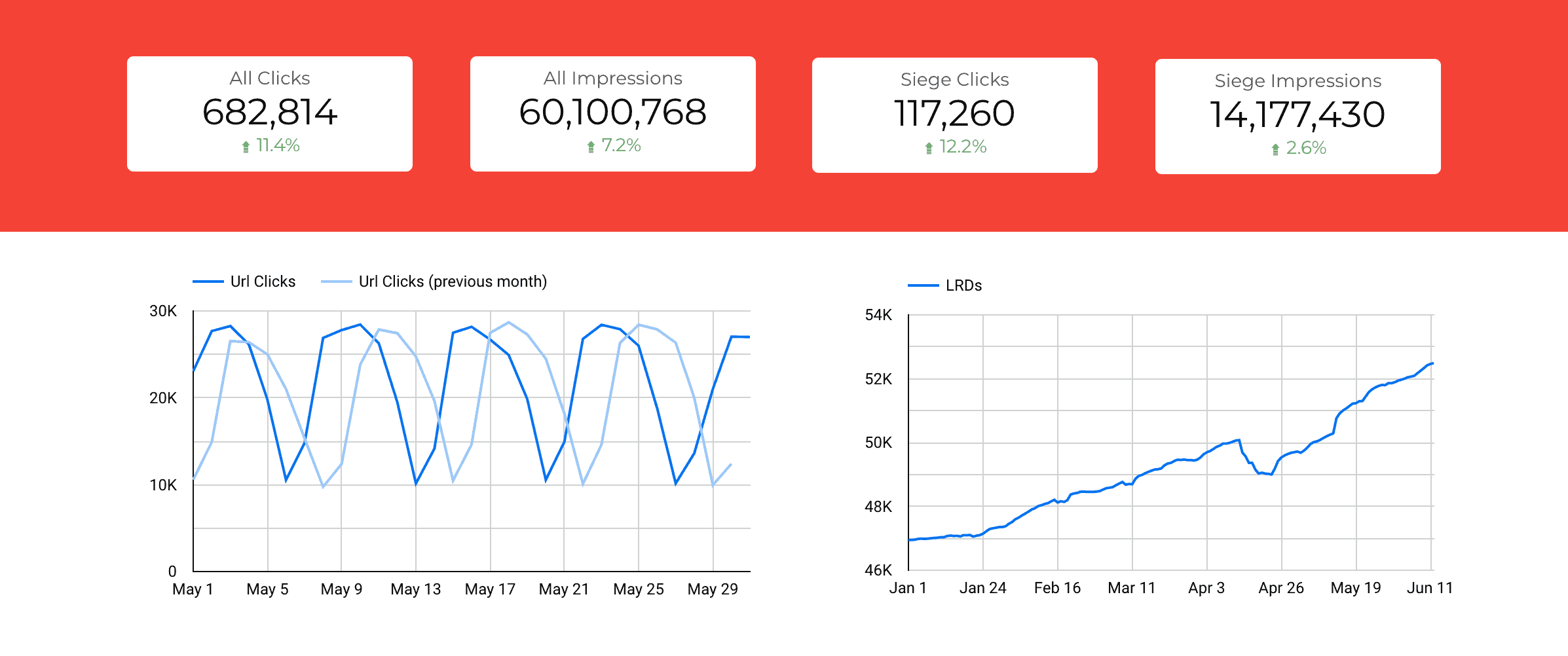Toggle the Url Clicks (previous month) series visibility

452,281
